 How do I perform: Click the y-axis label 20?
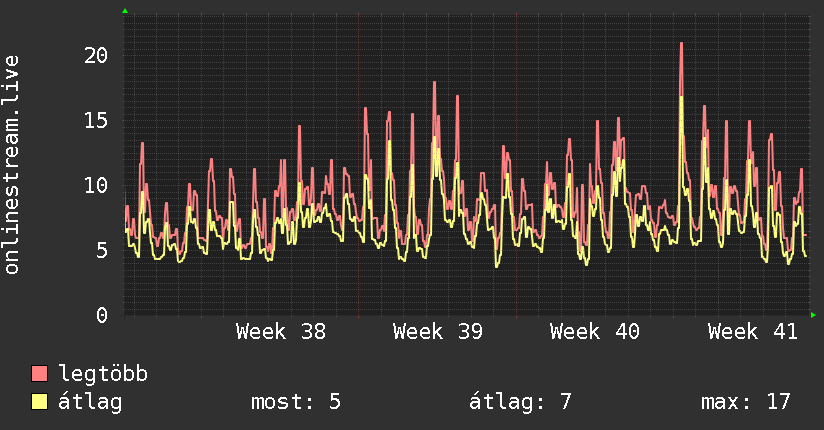click(x=96, y=55)
